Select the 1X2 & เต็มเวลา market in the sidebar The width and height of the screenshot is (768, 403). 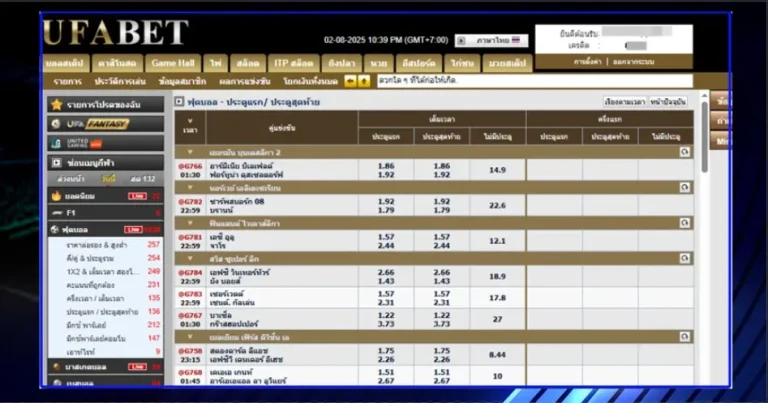click(105, 271)
